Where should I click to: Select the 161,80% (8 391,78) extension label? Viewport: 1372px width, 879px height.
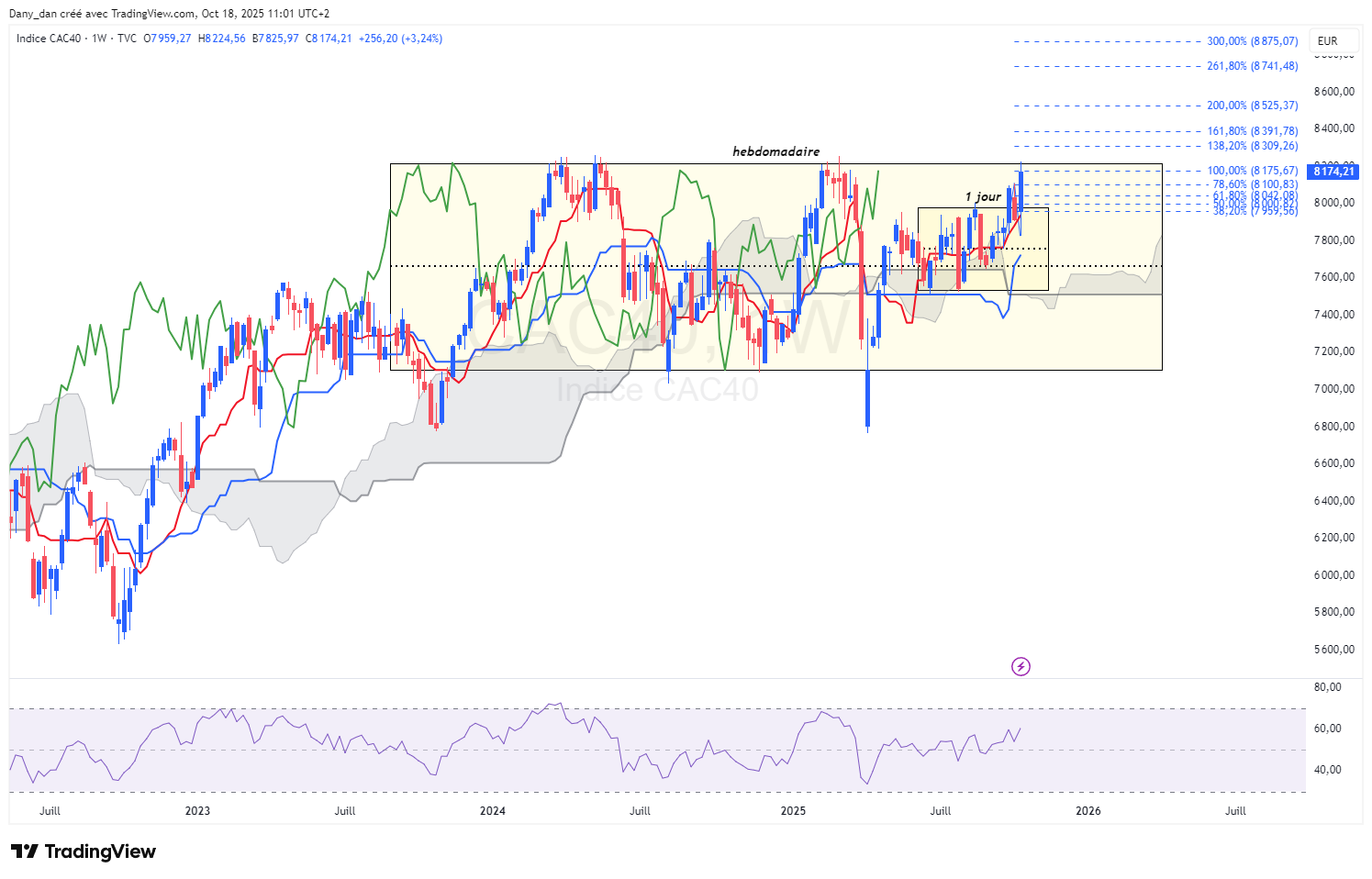[x=1253, y=131]
